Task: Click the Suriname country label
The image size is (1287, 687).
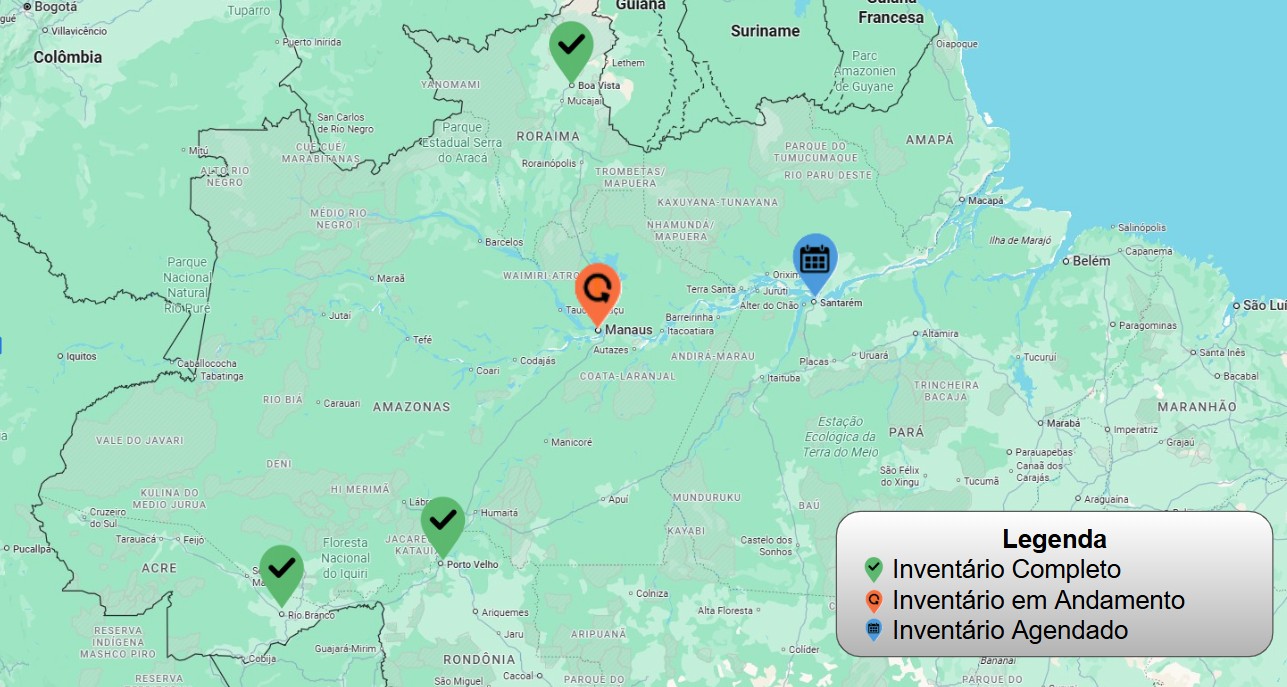Action: pyautogui.click(x=765, y=31)
